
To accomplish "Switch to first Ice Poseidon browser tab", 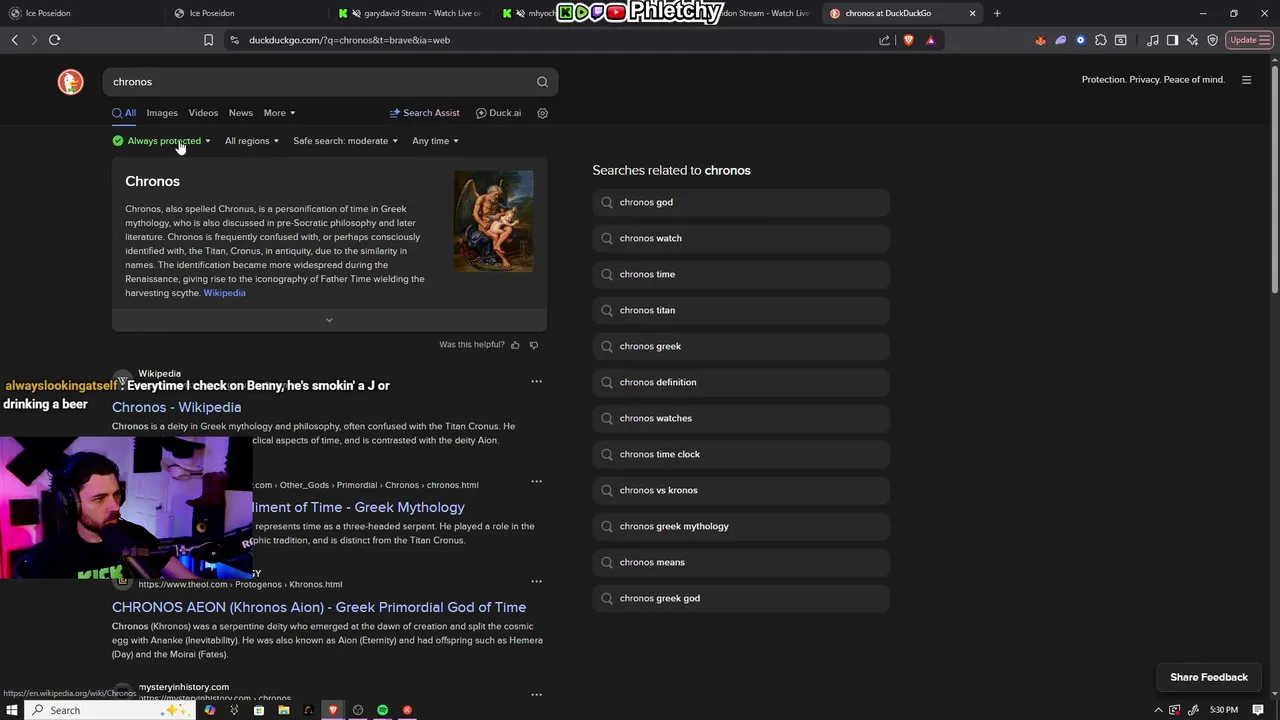I will pyautogui.click(x=80, y=13).
